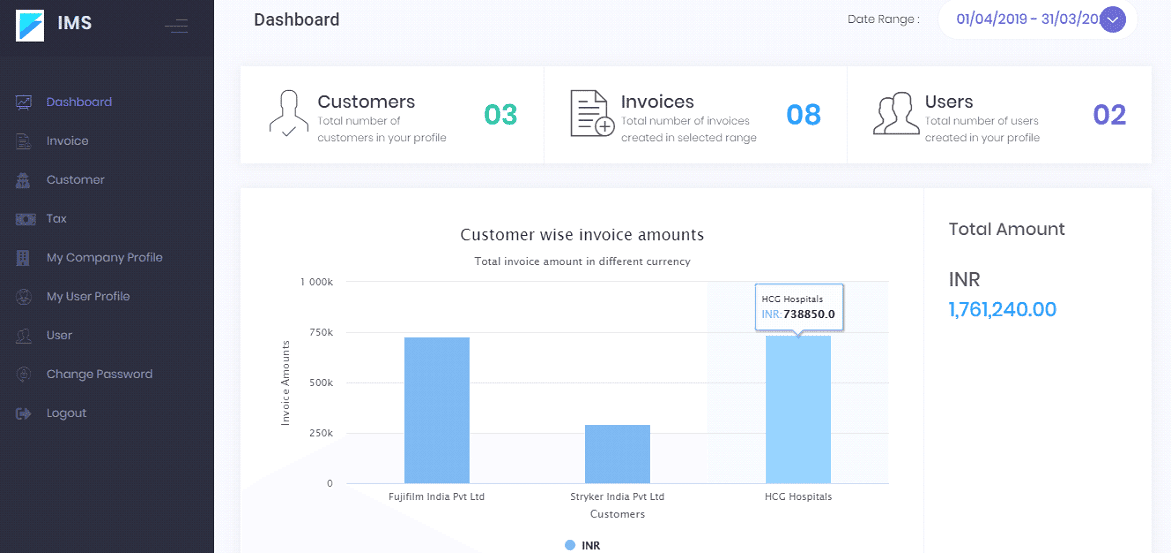Click the User person icon in sidebar

(x=24, y=336)
